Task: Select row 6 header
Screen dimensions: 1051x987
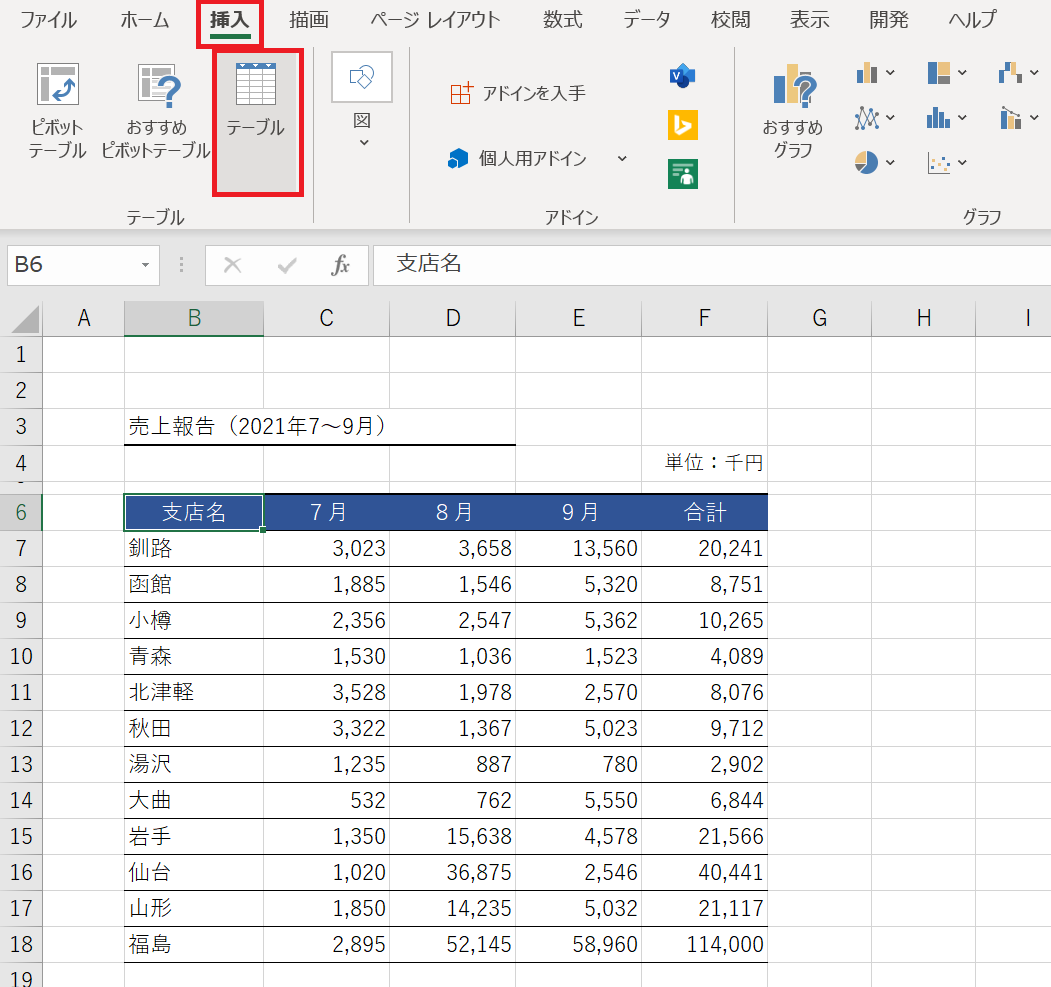Action: pyautogui.click(x=21, y=513)
